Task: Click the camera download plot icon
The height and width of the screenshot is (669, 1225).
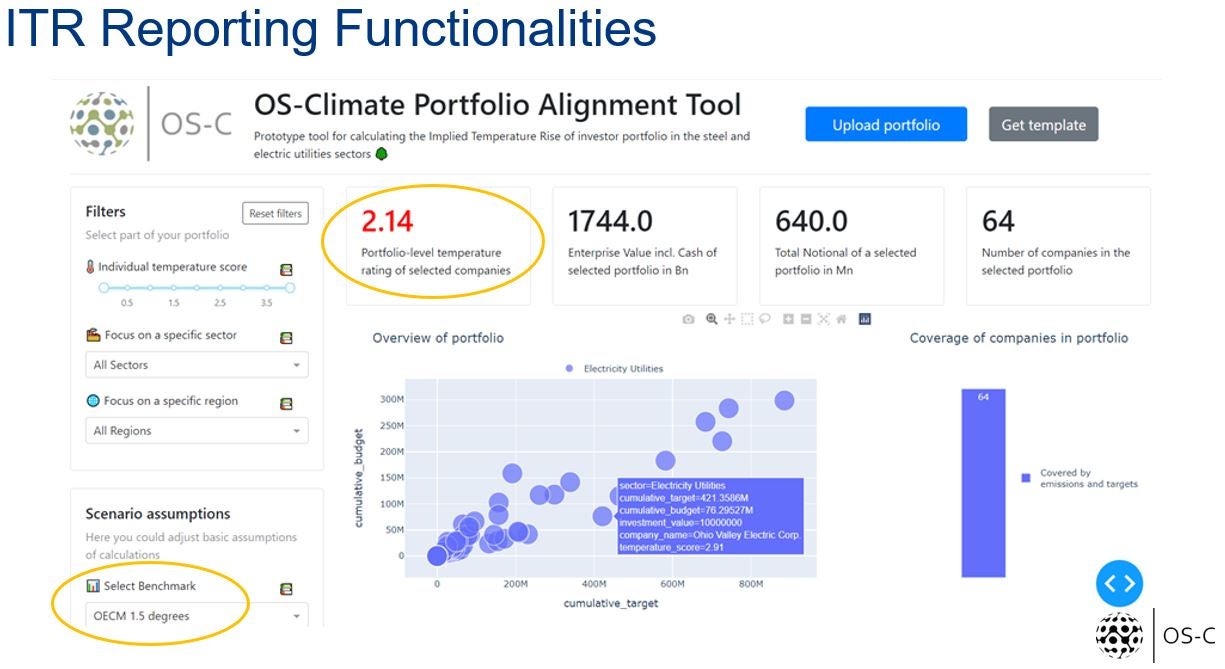Action: pyautogui.click(x=688, y=319)
